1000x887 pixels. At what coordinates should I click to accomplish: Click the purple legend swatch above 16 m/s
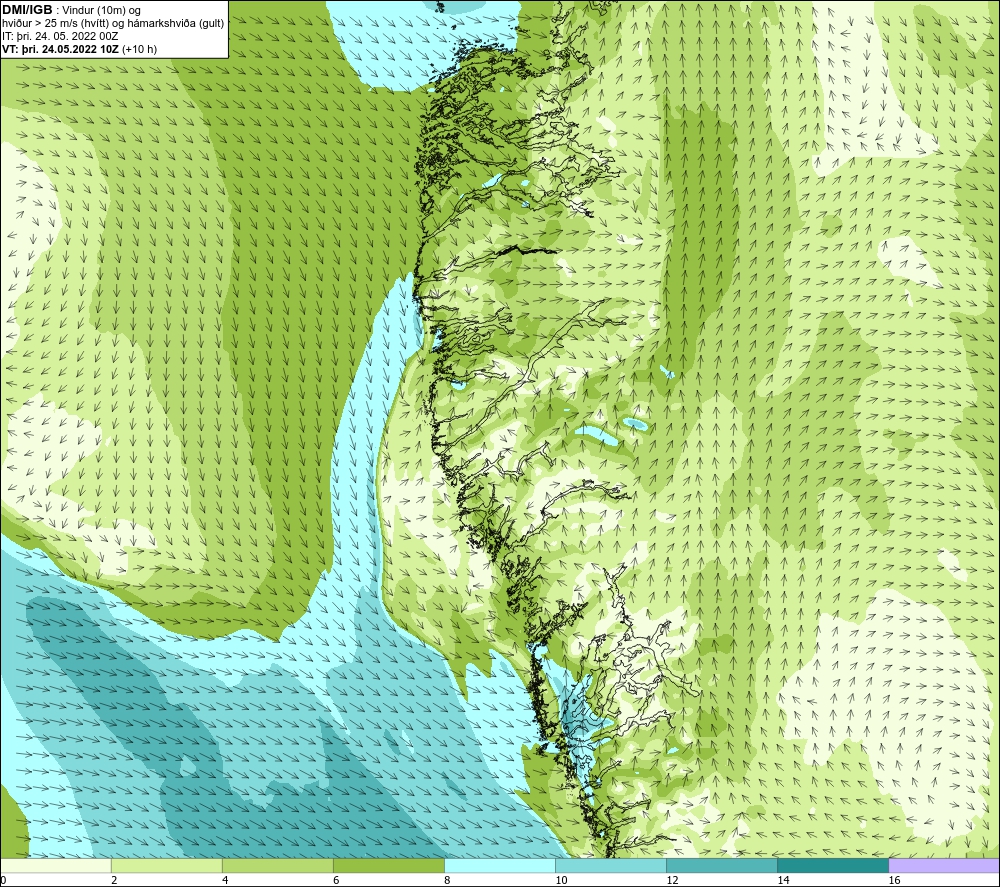pyautogui.click(x=944, y=866)
